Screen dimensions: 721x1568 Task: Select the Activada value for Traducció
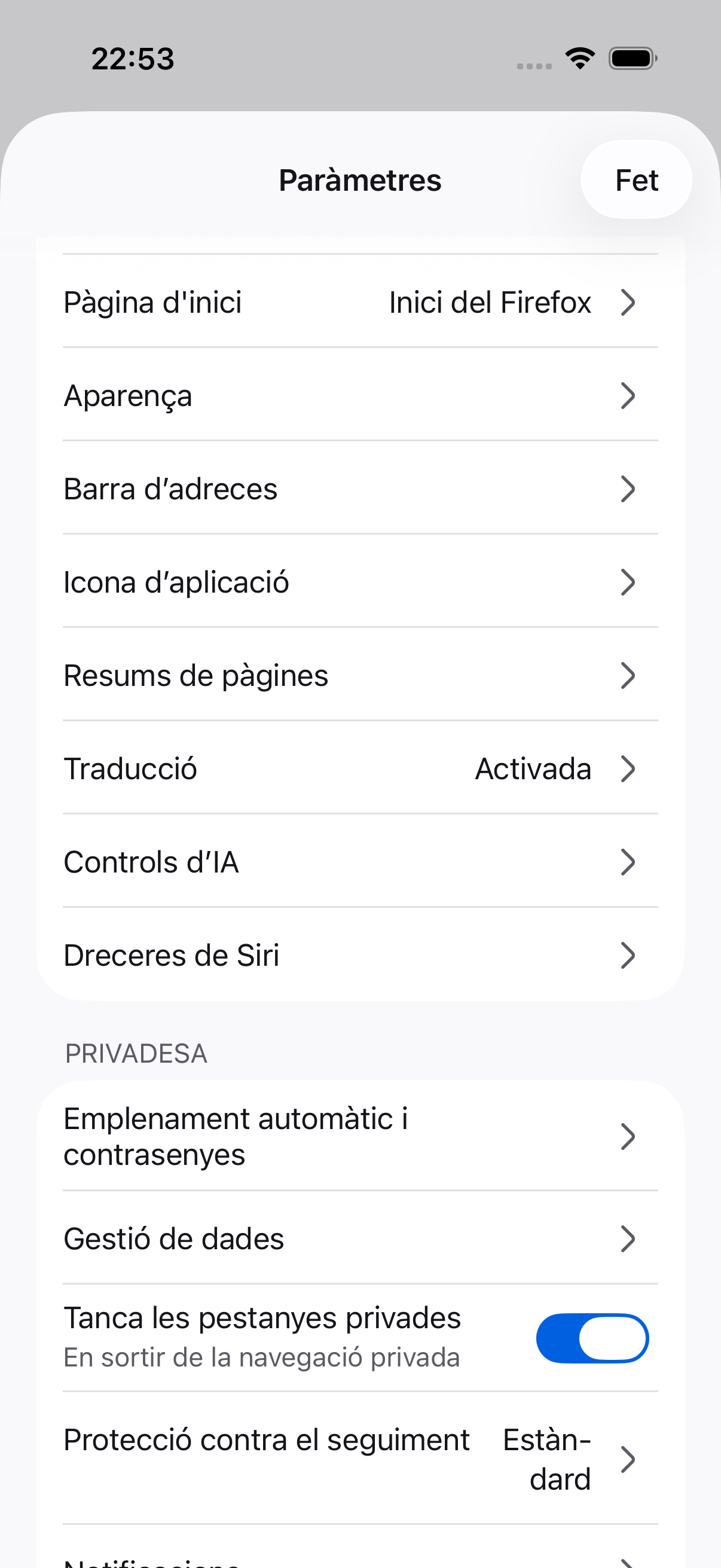click(x=533, y=768)
